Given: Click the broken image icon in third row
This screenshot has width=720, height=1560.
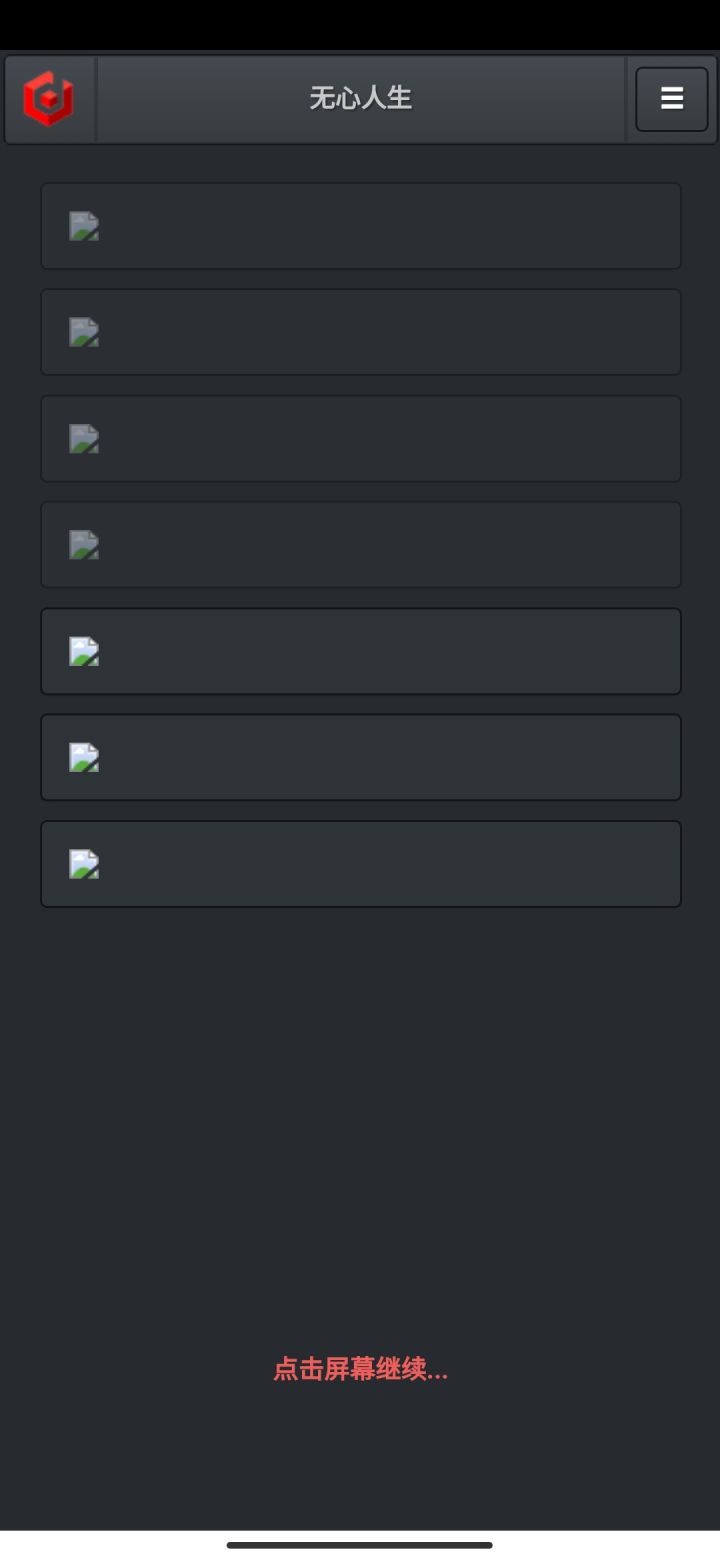Looking at the screenshot, I should [x=84, y=439].
